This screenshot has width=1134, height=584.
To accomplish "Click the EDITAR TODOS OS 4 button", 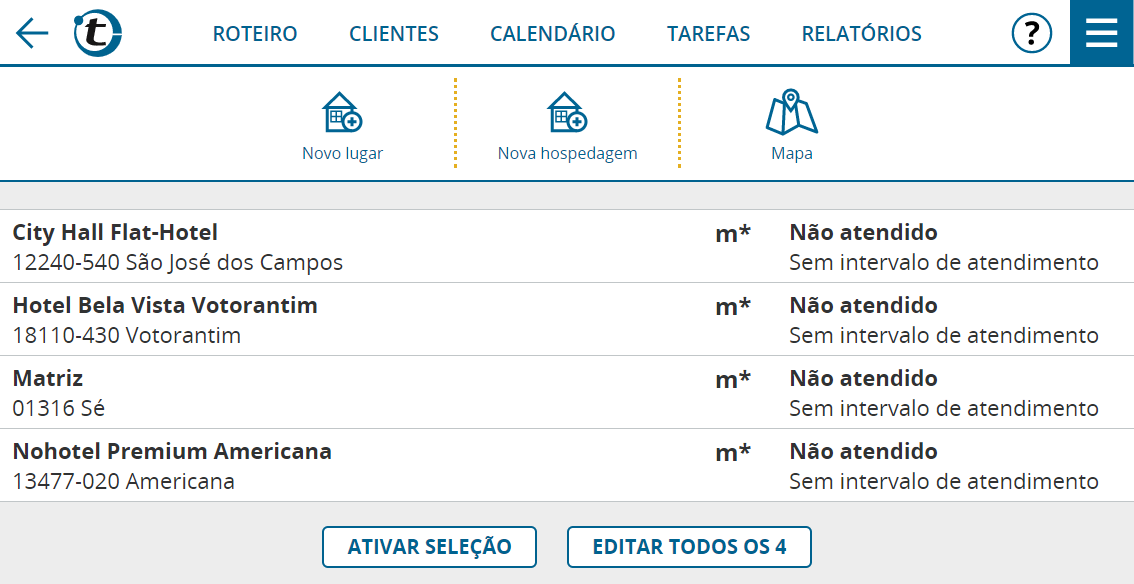I will pyautogui.click(x=689, y=546).
